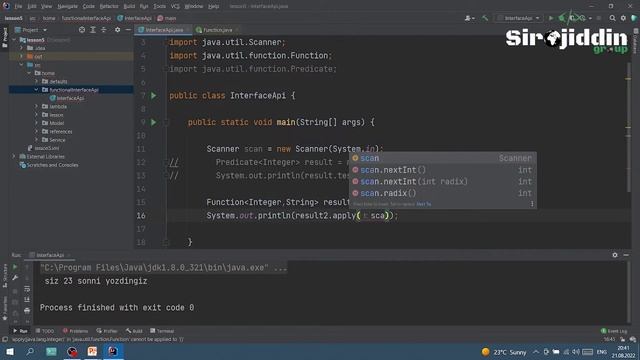Click the volume icon in system tray
This screenshot has height=360, width=640.
click(576, 352)
